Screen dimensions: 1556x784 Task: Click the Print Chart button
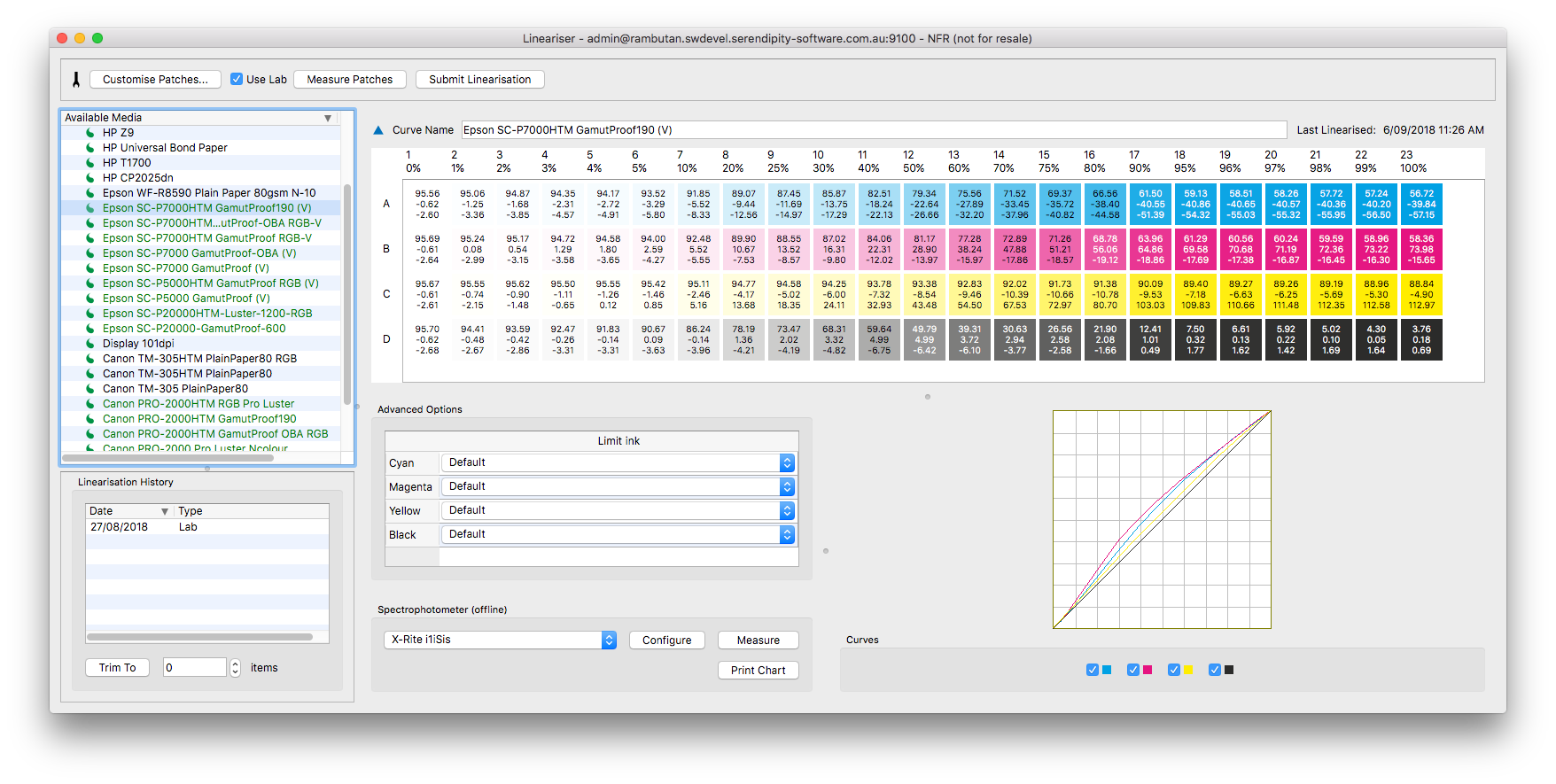tap(759, 671)
